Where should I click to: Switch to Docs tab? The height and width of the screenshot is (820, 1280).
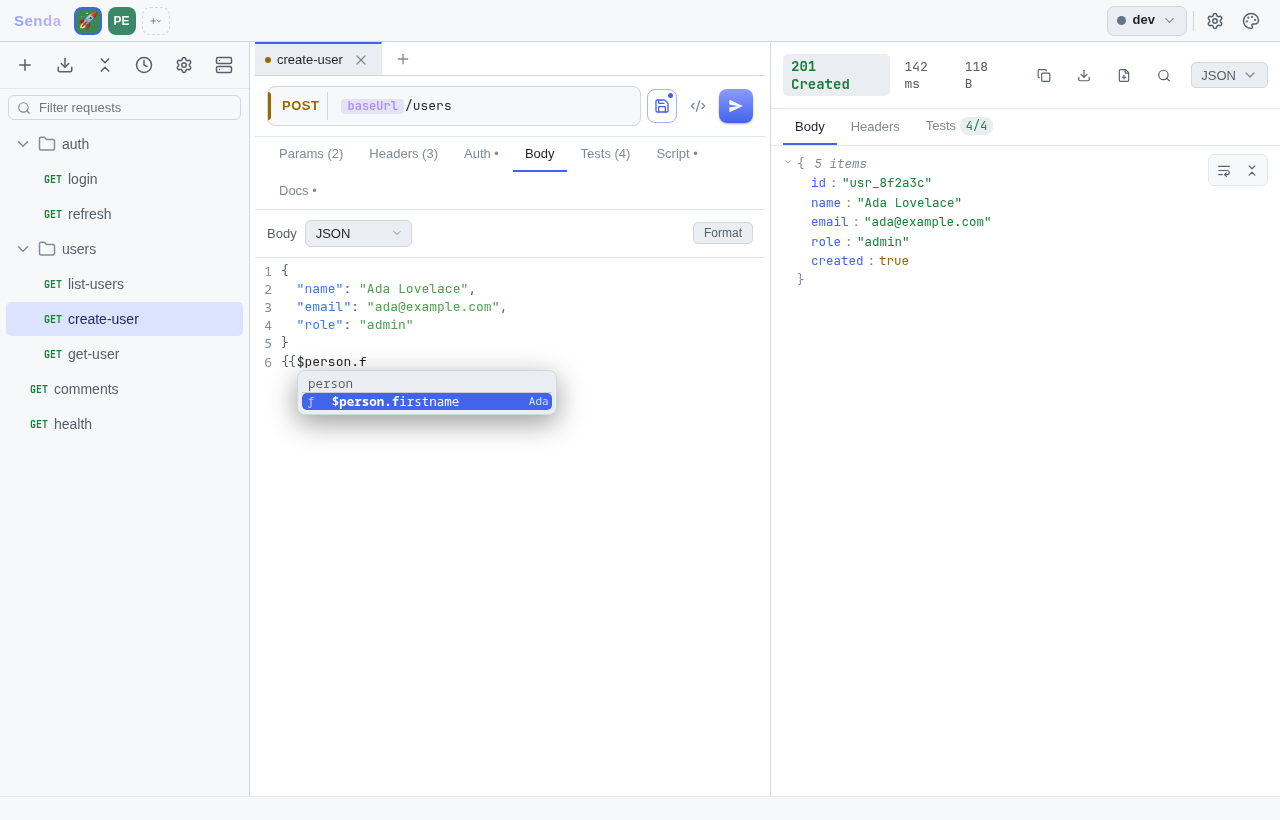(298, 191)
